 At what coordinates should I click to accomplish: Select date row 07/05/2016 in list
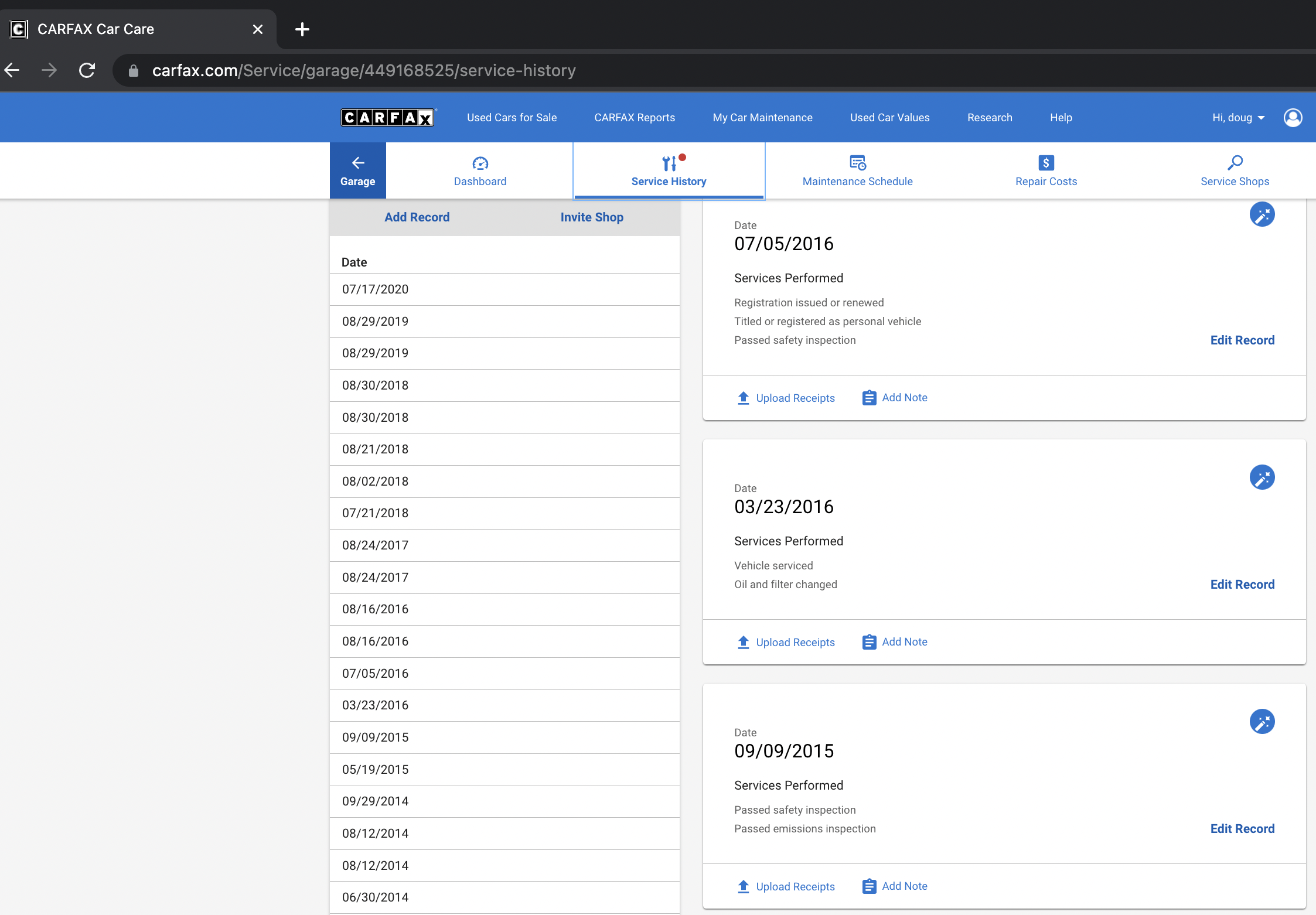click(504, 674)
